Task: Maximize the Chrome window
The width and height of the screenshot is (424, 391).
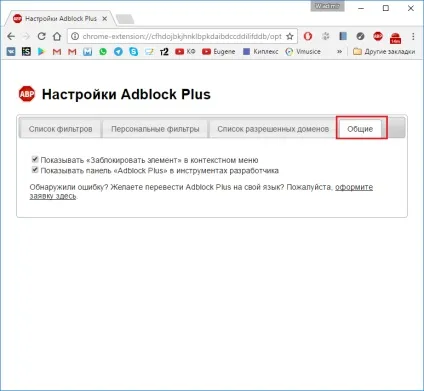Action: click(x=386, y=8)
